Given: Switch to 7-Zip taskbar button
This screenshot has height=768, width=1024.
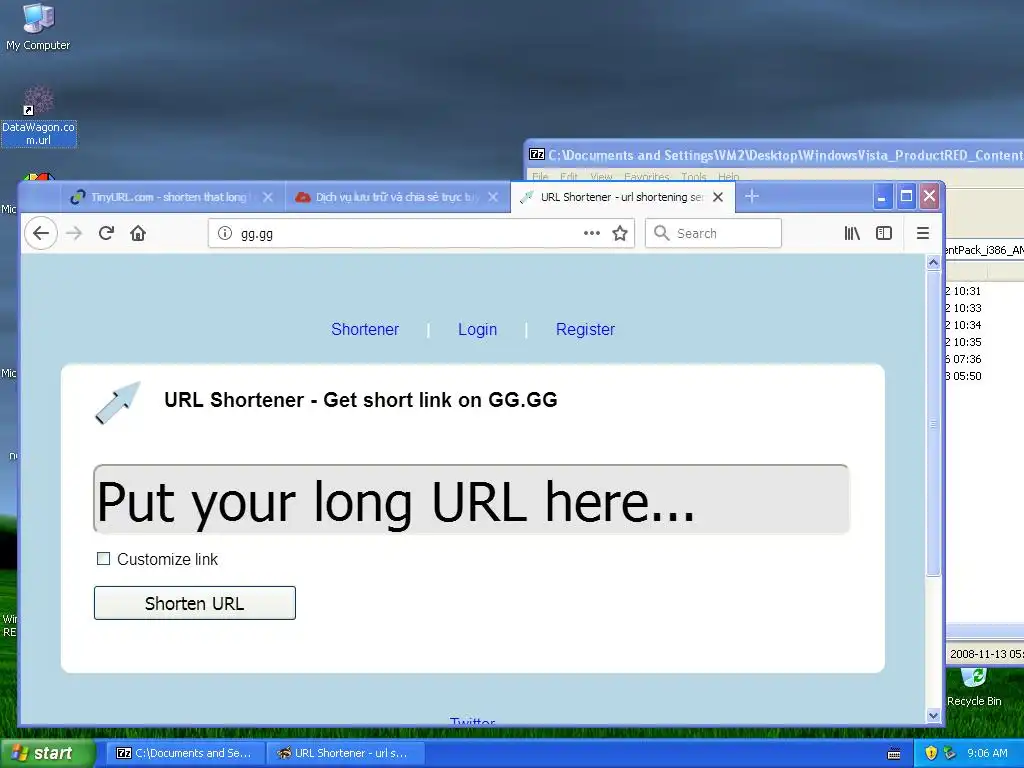Looking at the screenshot, I should (x=185, y=753).
